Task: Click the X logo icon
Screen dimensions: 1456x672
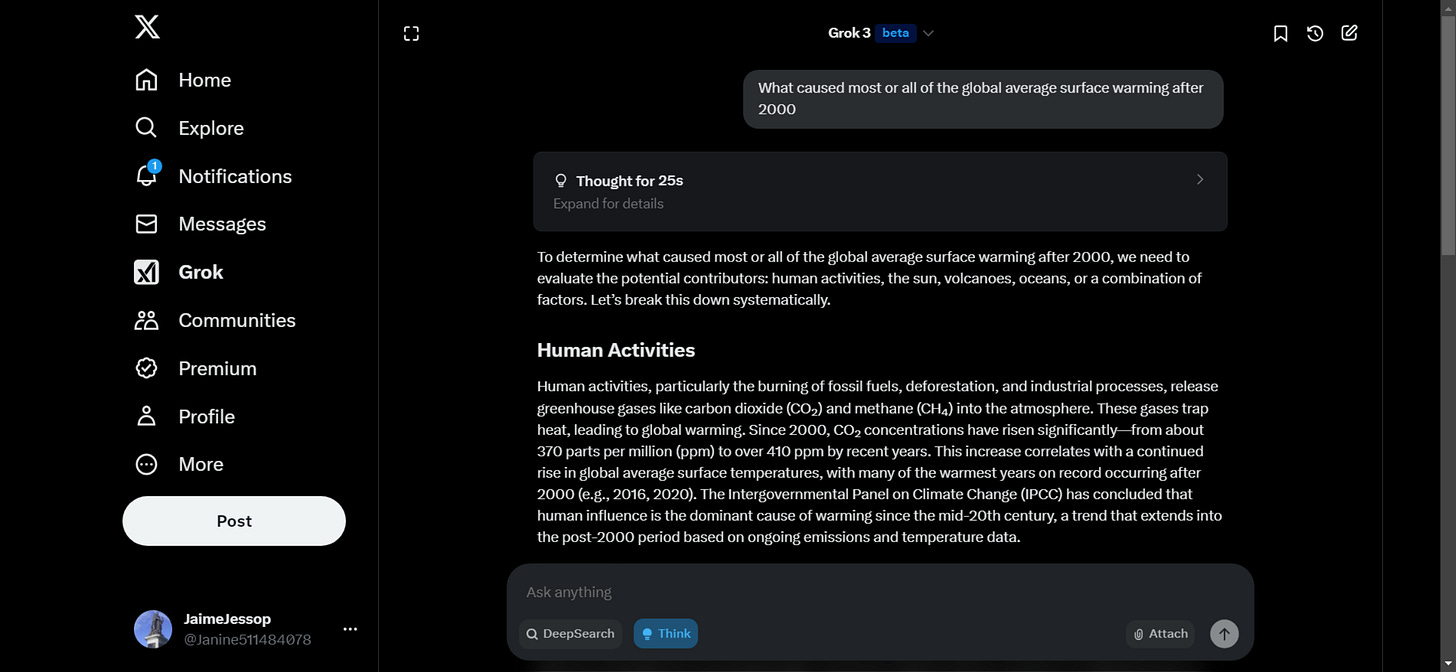Action: click(x=147, y=27)
